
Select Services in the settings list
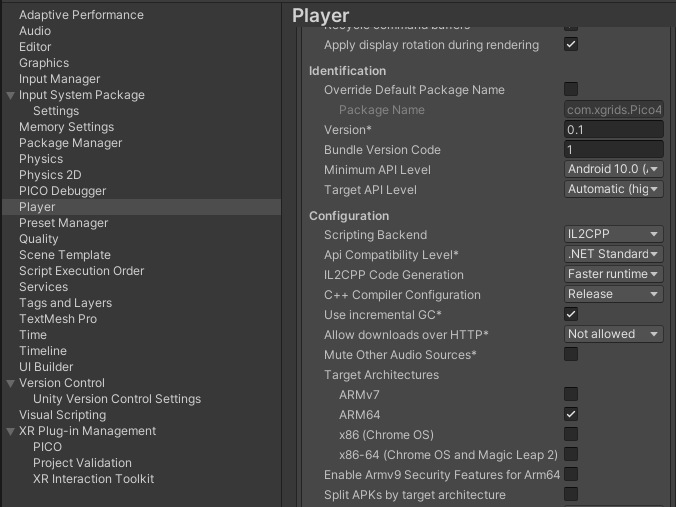[x=44, y=286]
